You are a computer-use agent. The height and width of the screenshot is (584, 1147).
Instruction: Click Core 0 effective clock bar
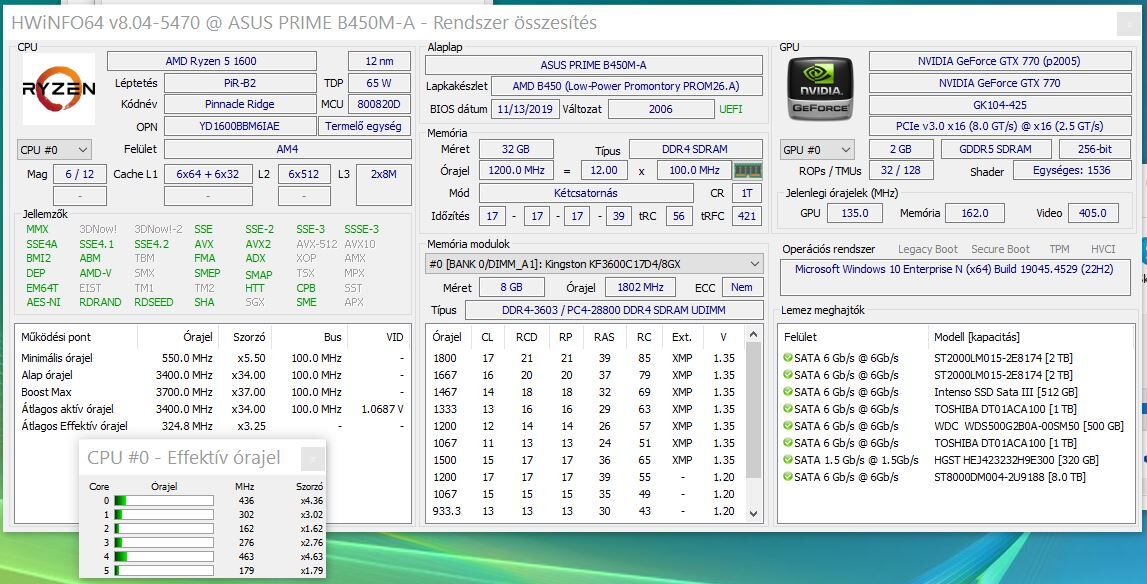coord(164,501)
